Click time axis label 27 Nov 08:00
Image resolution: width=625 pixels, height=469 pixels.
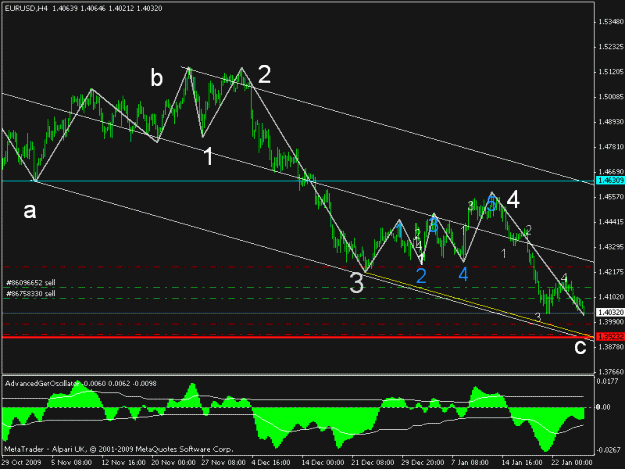(223, 462)
